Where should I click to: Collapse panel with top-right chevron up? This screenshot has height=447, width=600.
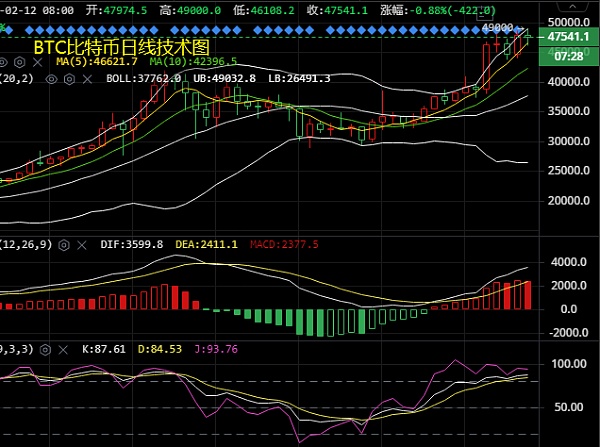click(x=572, y=7)
